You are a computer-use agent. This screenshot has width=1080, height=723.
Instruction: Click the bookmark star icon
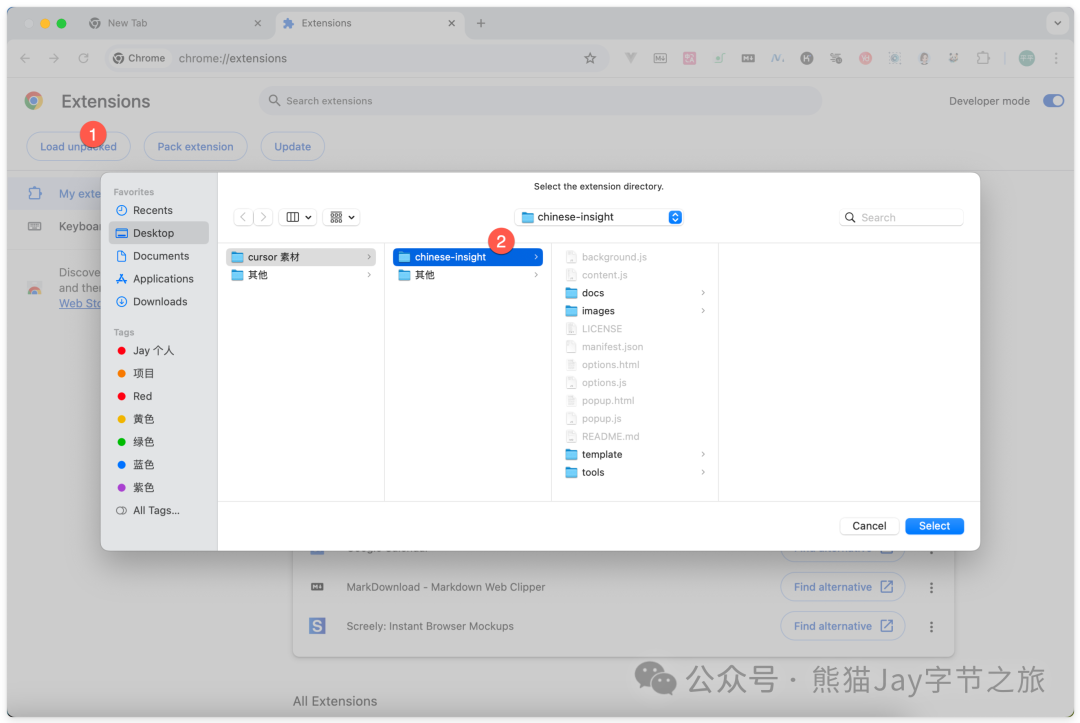590,58
